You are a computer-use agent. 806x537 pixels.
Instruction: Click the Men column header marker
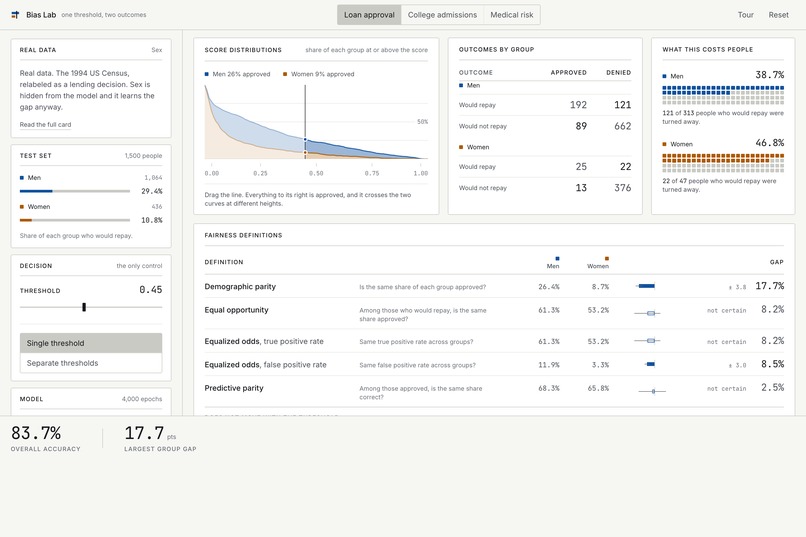[x=557, y=258]
